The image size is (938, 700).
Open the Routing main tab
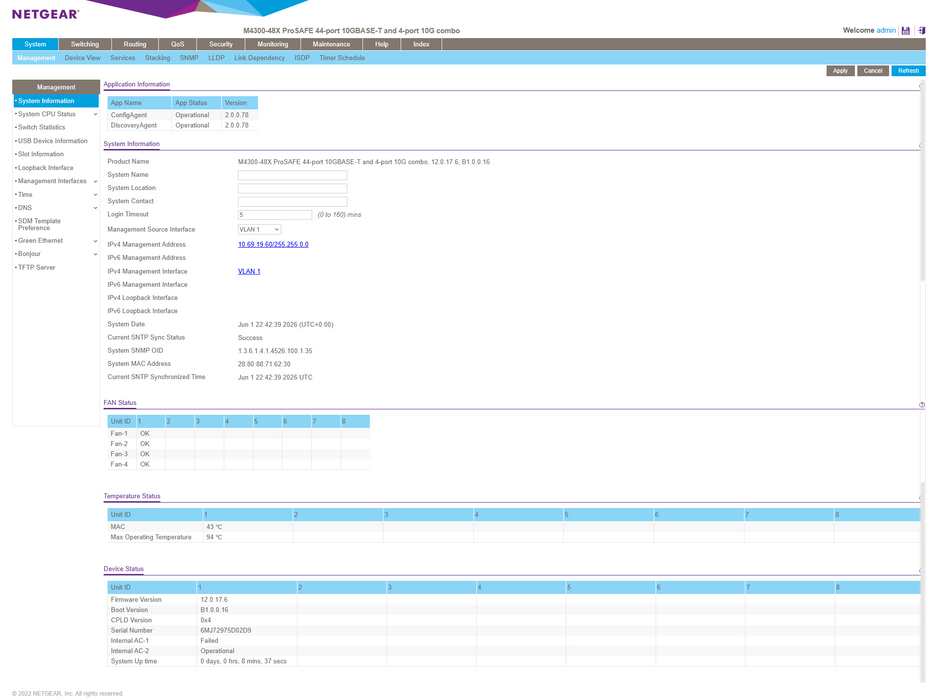pos(135,44)
